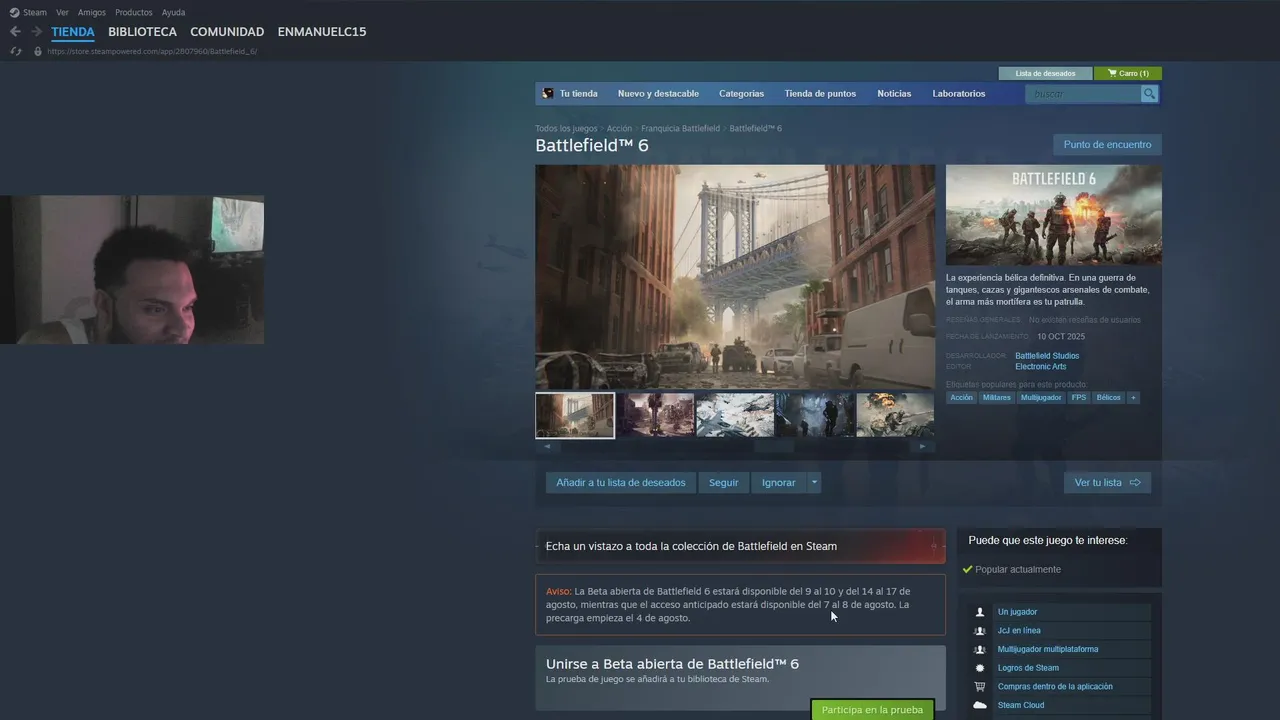This screenshot has height=720, width=1280.
Task: Click the green checkmark beside Popular actualmente
Action: [x=967, y=569]
